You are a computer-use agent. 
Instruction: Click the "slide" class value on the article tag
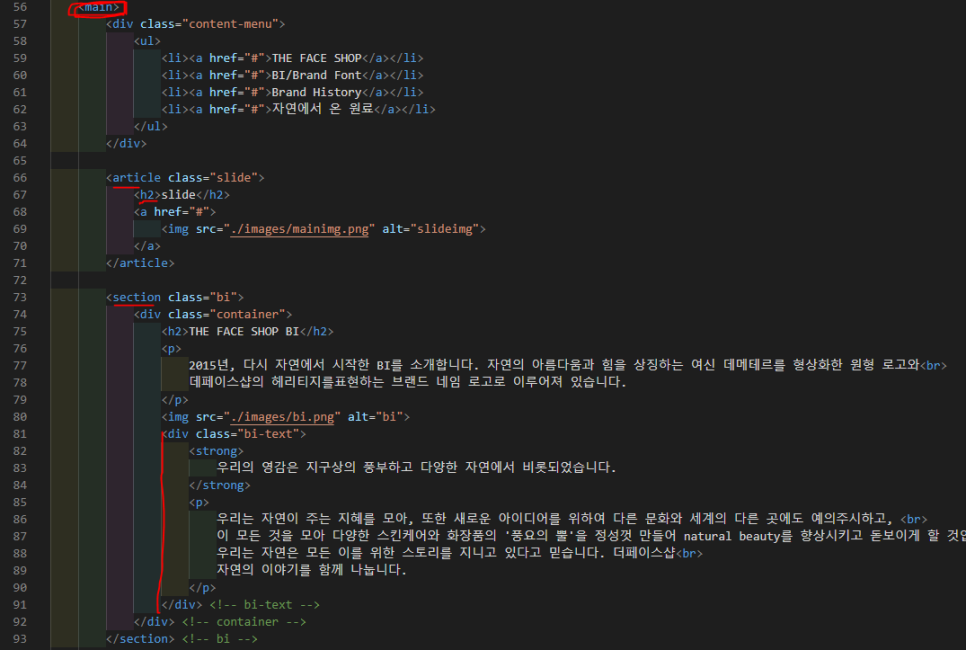click(233, 177)
